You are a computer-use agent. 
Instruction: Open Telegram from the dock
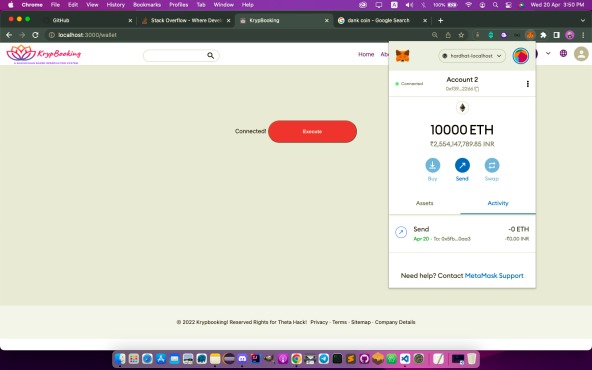[x=324, y=358]
